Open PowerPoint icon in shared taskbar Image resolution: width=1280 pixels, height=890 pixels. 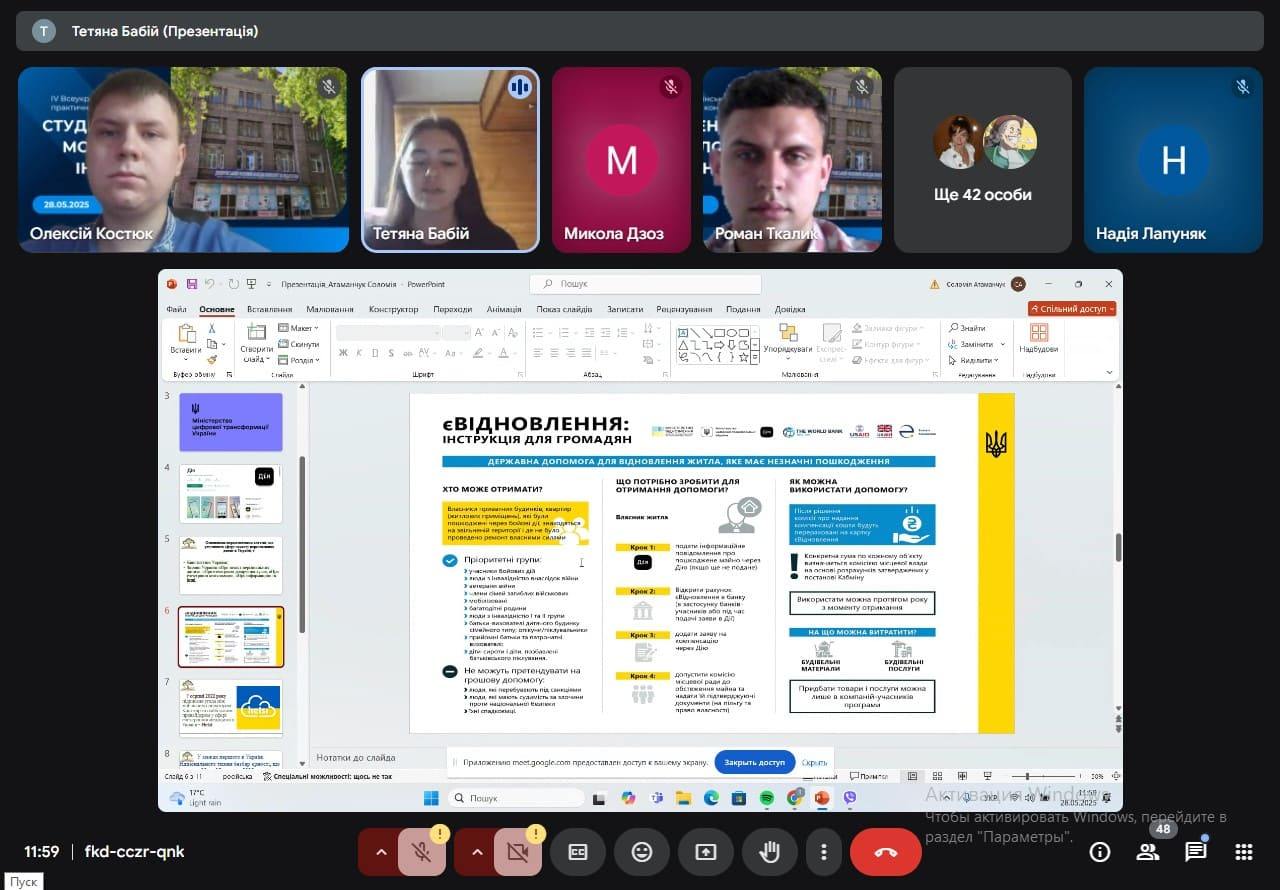tap(822, 798)
